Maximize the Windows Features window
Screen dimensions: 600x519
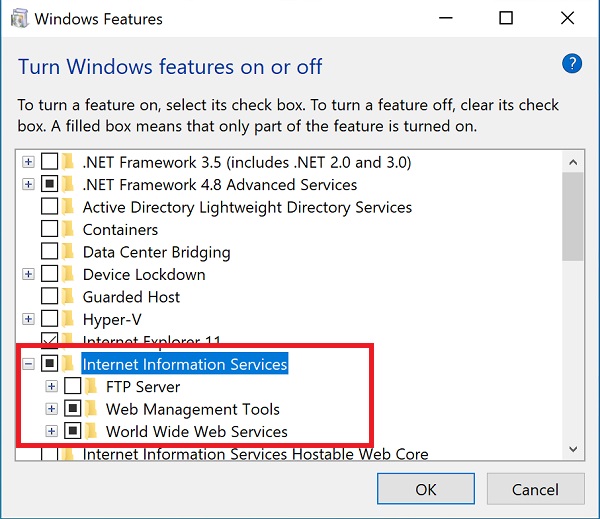point(506,18)
